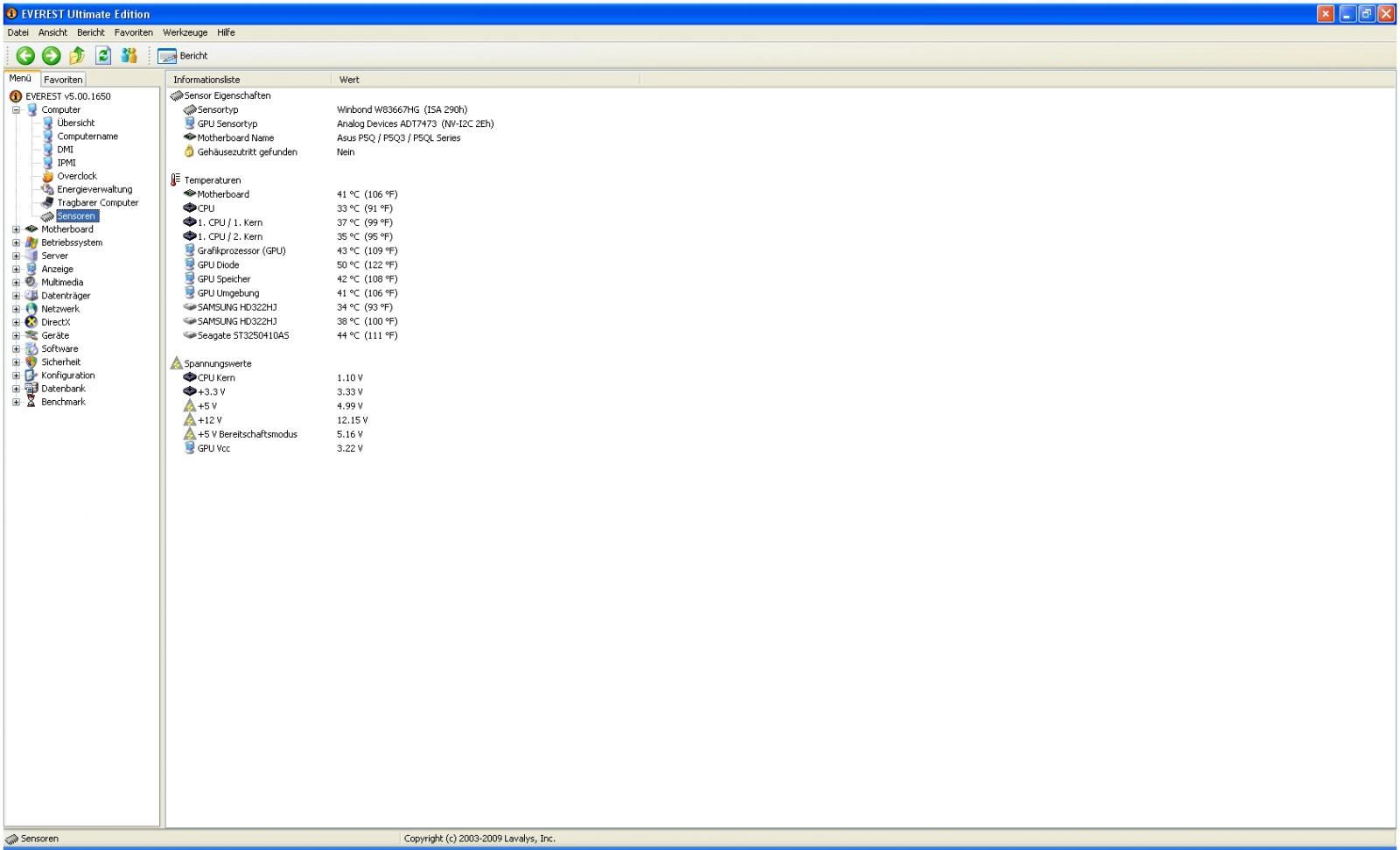Select the GPU Sensortyp row
1400x850 pixels.
[339, 124]
